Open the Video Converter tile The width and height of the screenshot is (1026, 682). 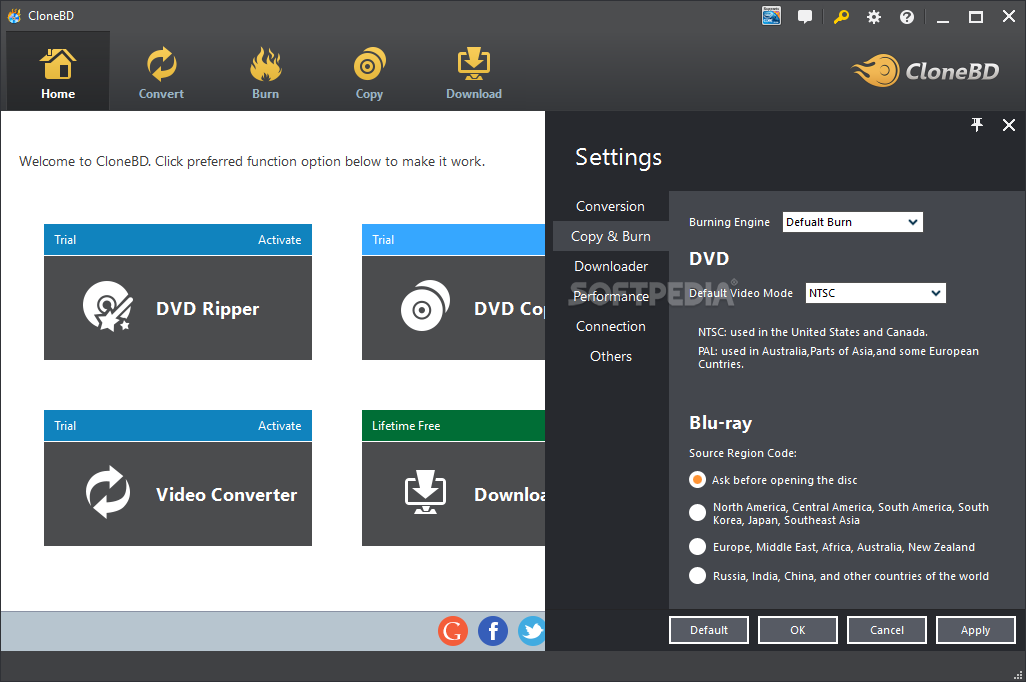point(178,494)
